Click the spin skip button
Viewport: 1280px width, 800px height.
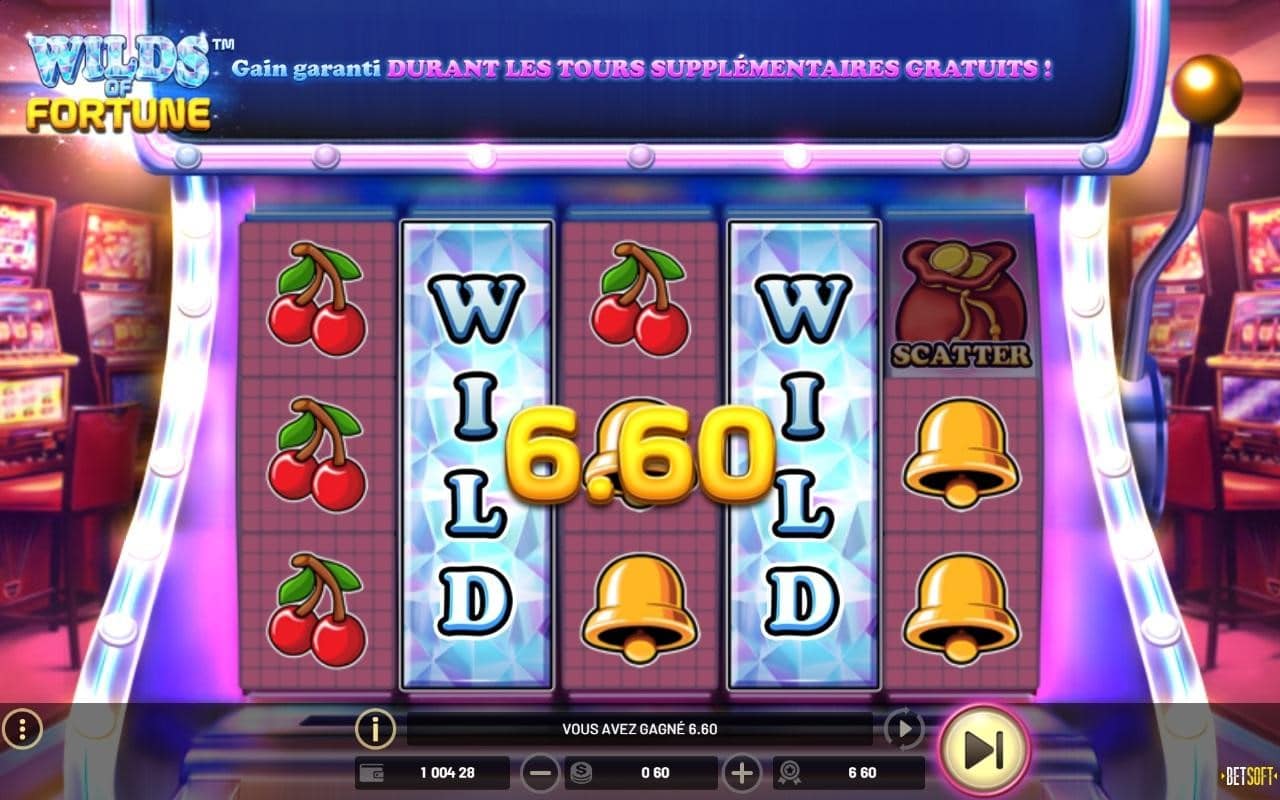[x=984, y=751]
